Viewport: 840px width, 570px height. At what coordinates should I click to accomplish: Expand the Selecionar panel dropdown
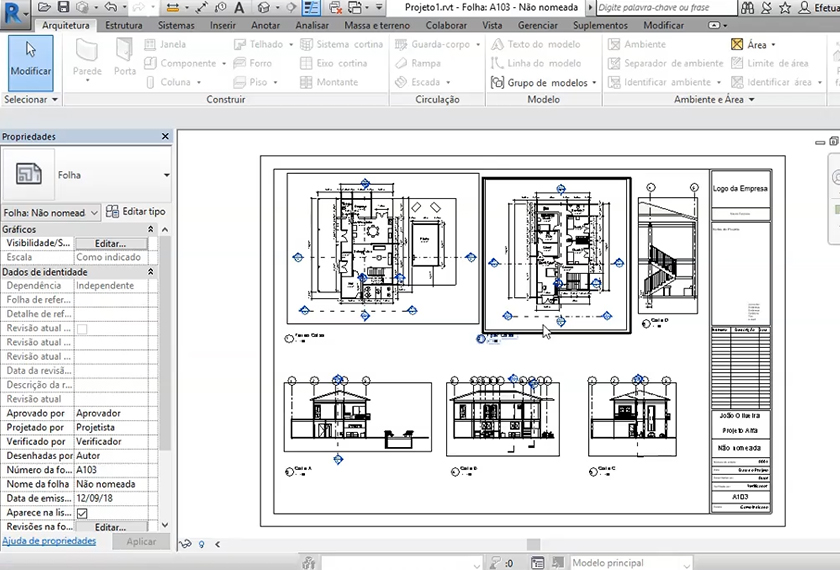coord(54,100)
